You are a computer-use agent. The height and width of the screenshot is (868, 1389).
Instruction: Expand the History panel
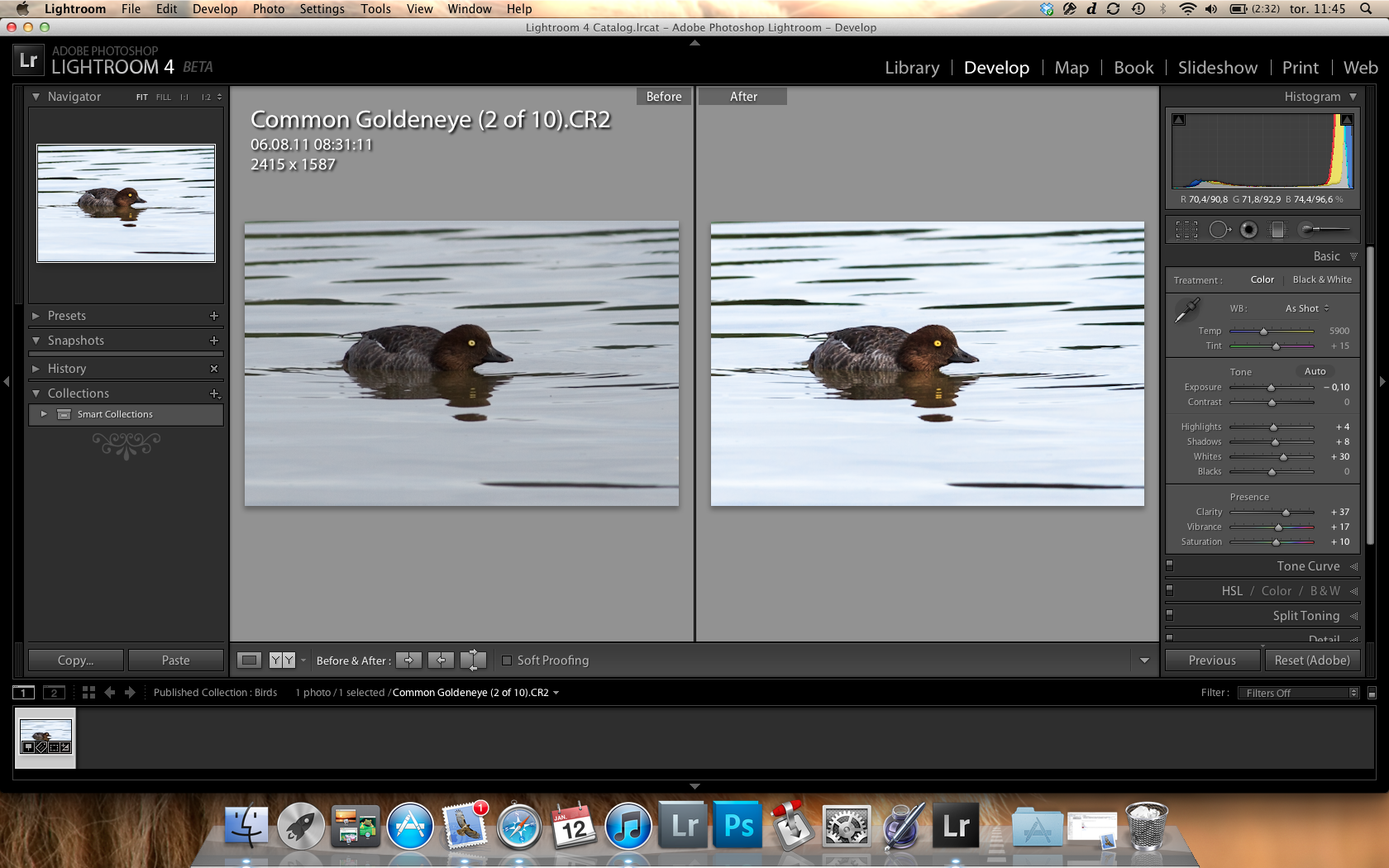pos(36,369)
